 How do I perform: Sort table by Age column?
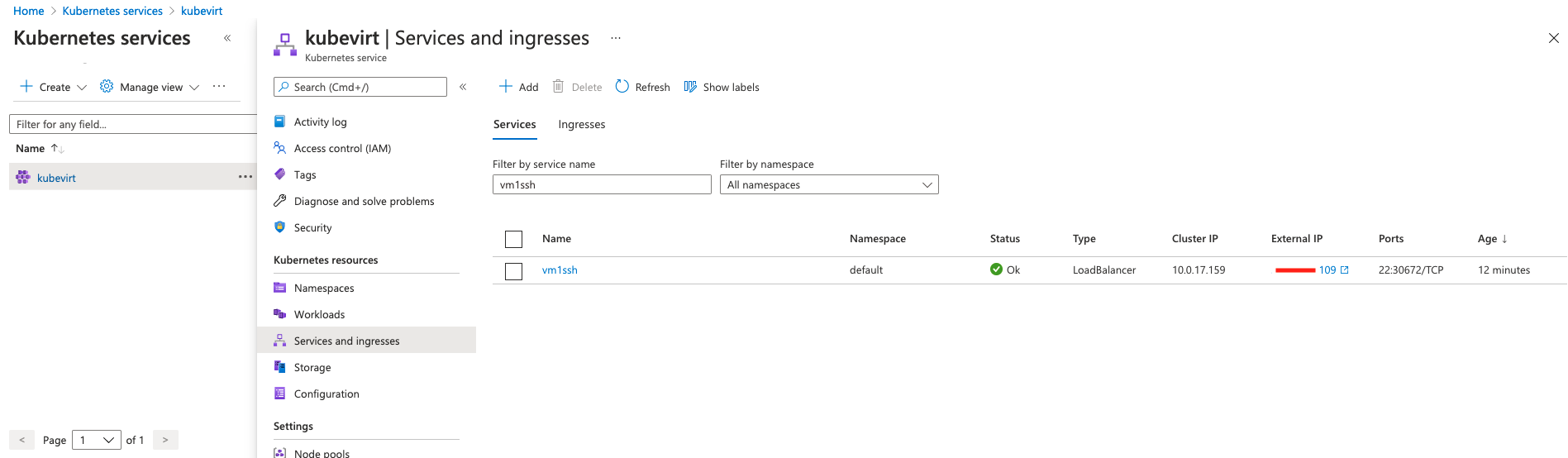coord(1493,239)
